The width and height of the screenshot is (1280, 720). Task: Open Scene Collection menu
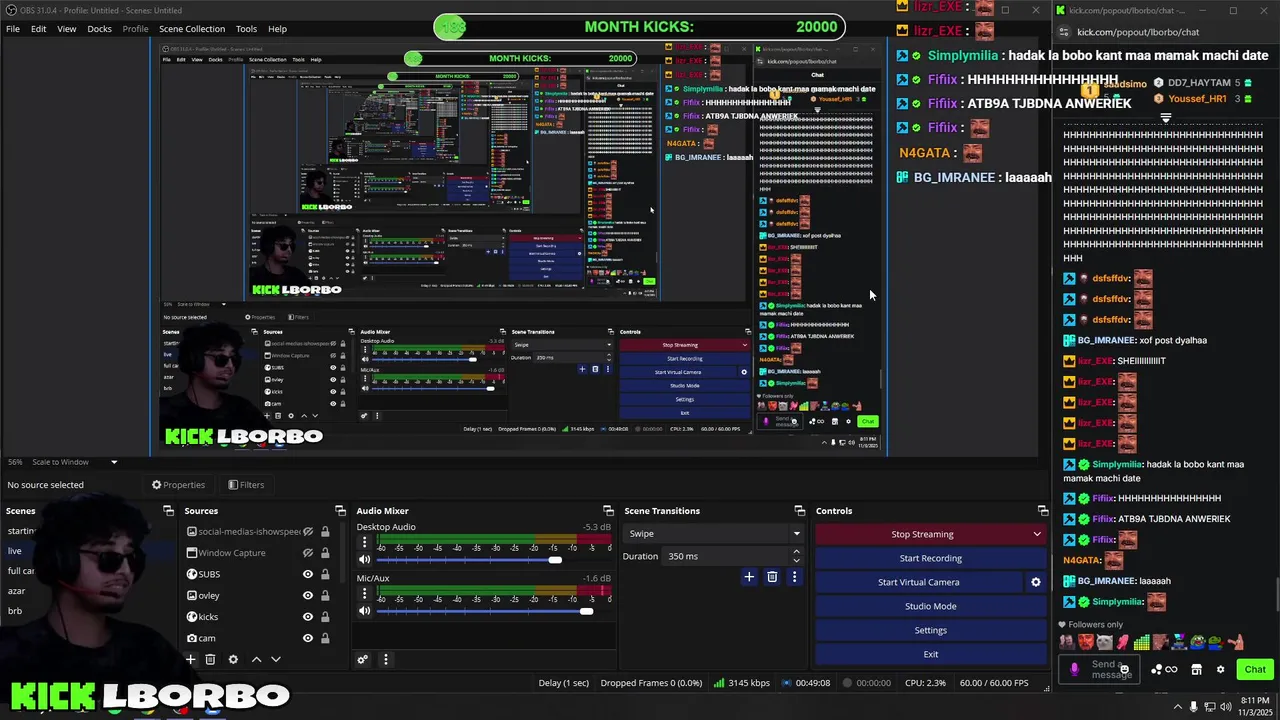click(192, 29)
